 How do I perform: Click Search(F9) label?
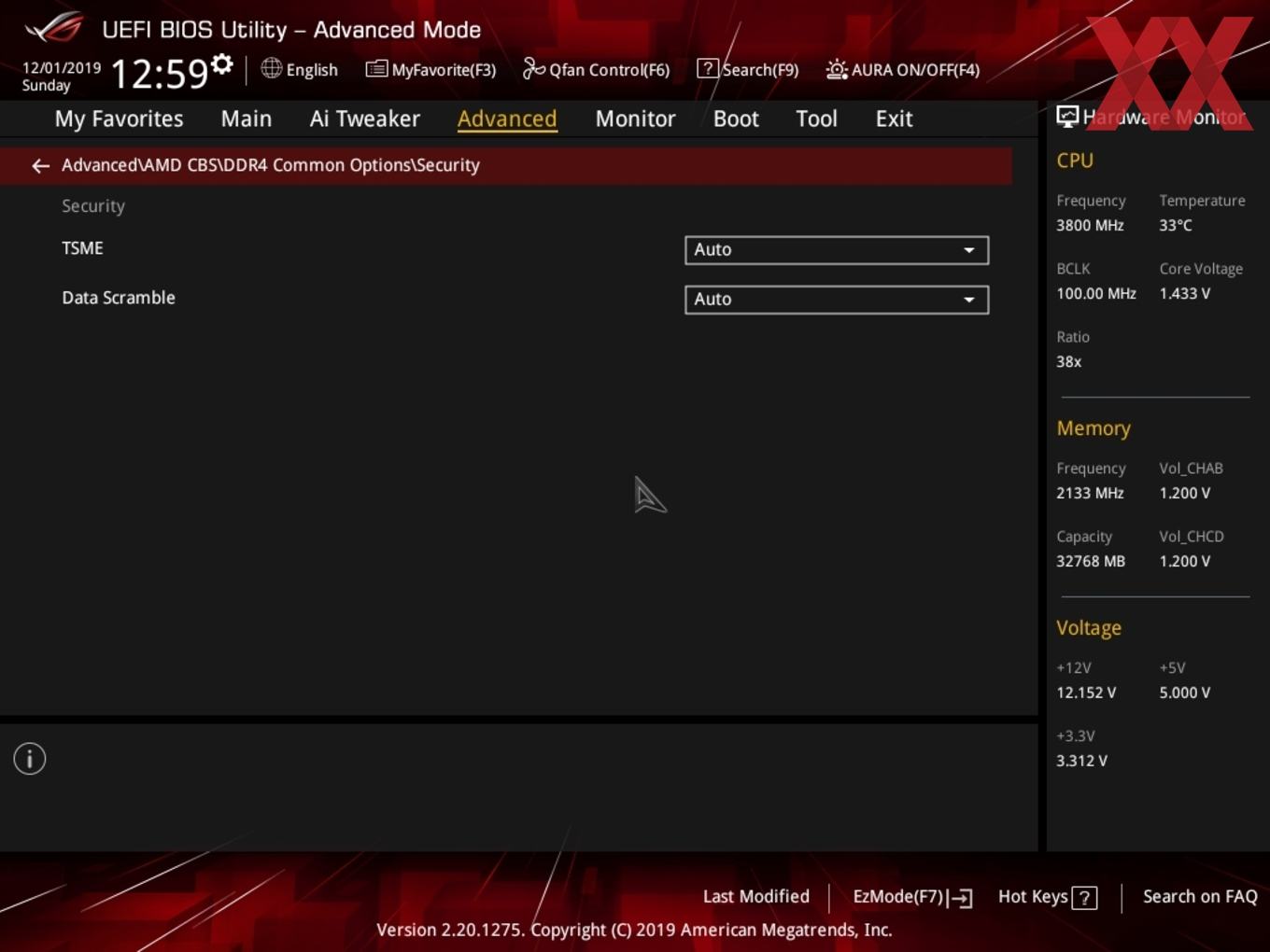760,70
